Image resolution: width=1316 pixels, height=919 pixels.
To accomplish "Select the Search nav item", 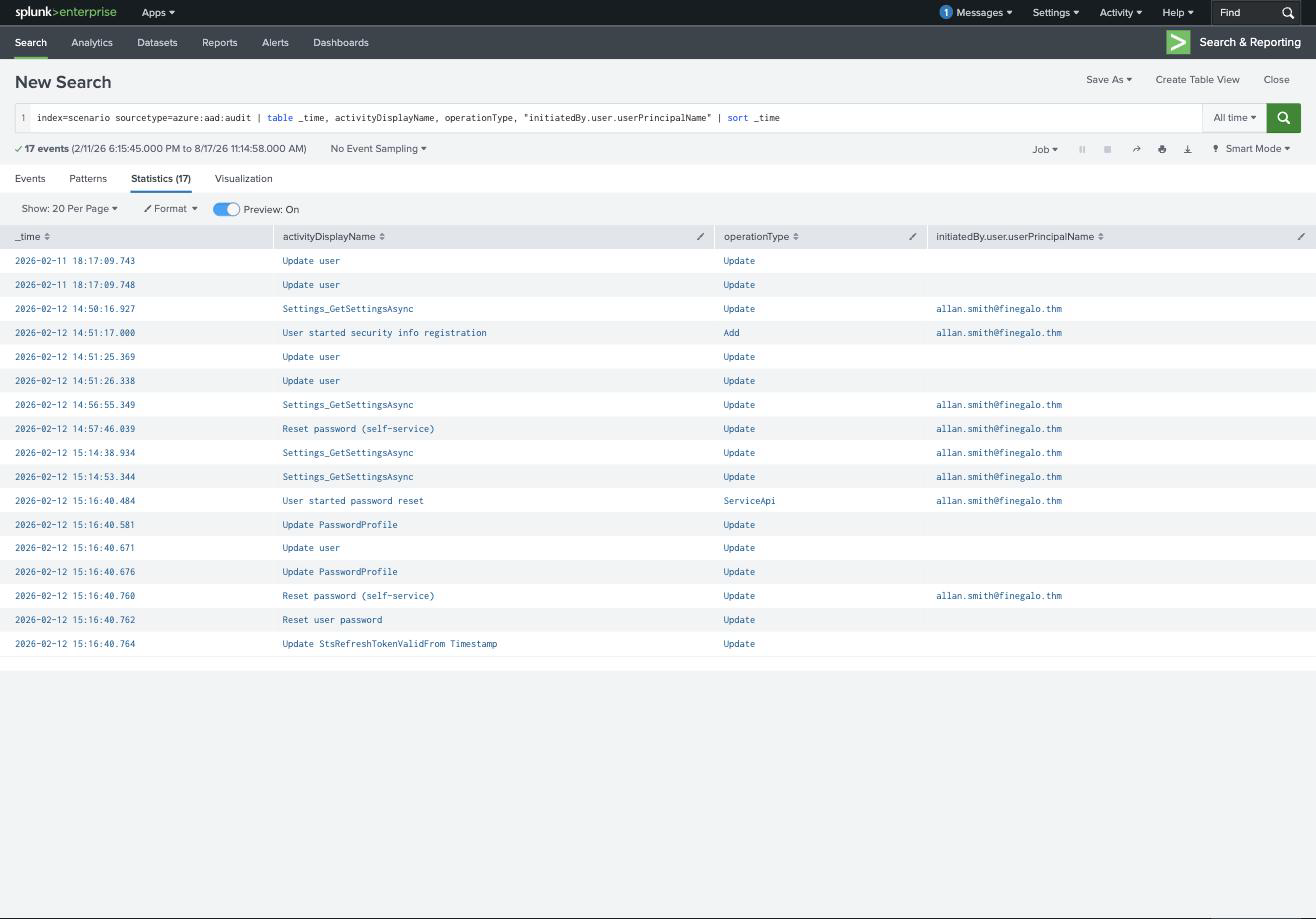I will (x=31, y=43).
